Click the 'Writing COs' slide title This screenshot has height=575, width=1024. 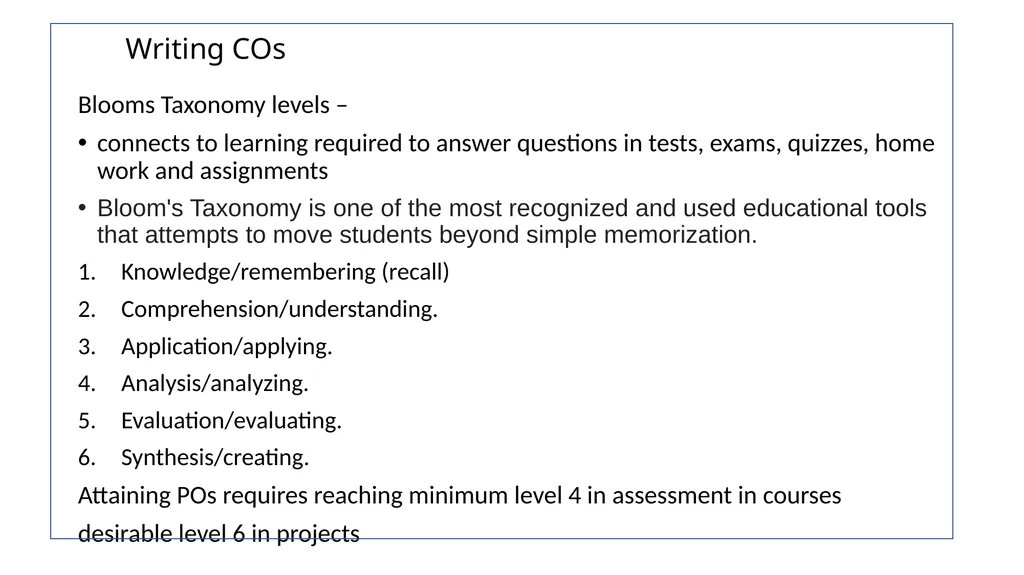click(x=205, y=49)
